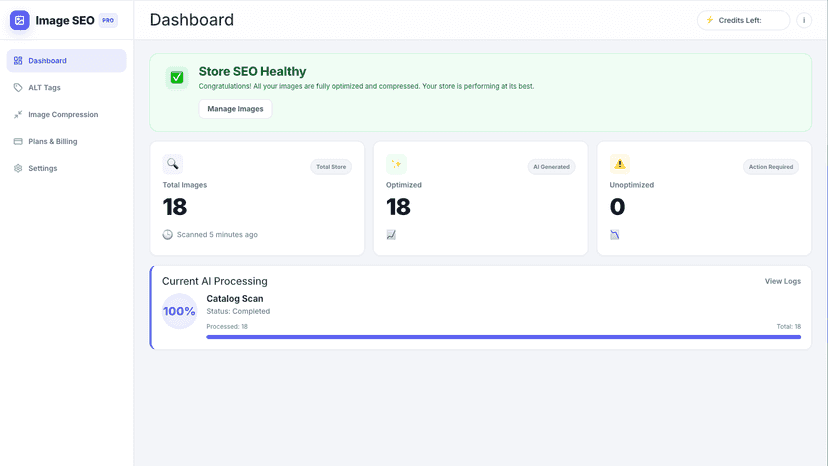This screenshot has width=828, height=466.
Task: Open Plans & Billing page
Action: pyautogui.click(x=67, y=142)
